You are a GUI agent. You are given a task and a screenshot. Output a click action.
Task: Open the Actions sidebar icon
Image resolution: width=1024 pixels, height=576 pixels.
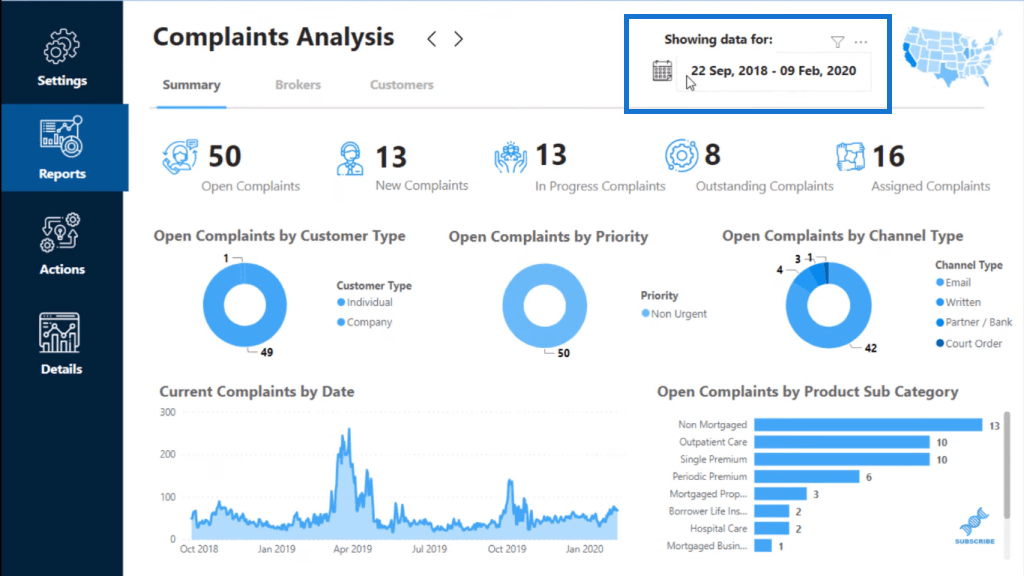(61, 232)
